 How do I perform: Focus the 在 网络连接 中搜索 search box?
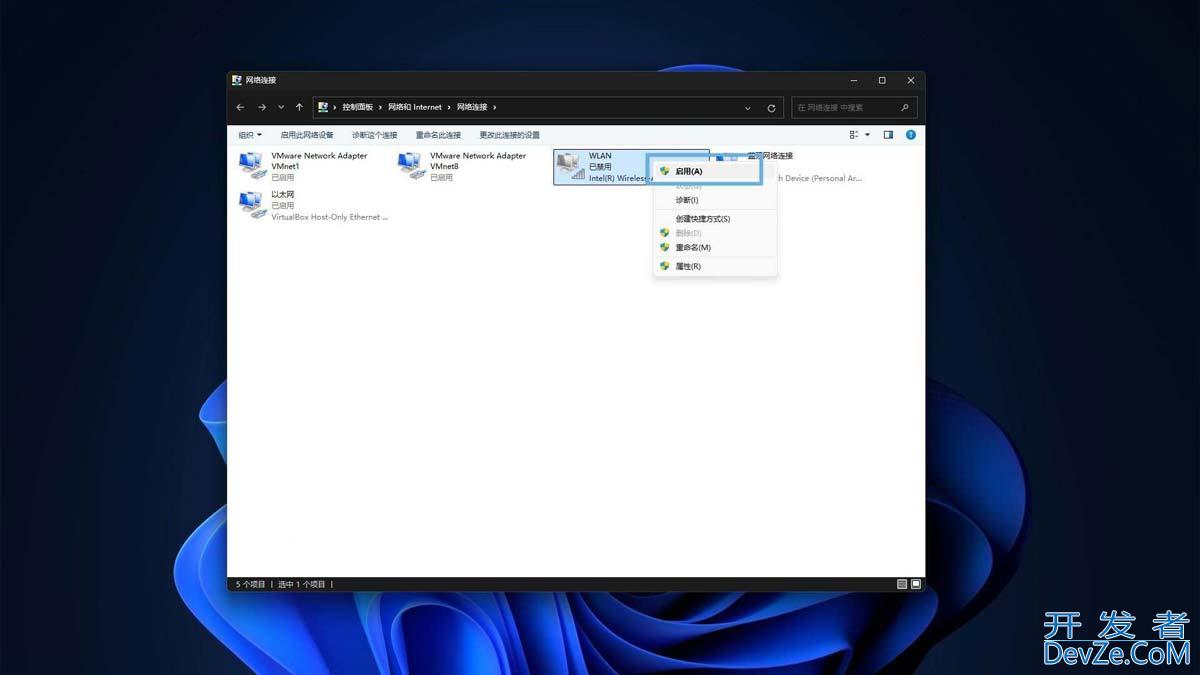point(854,107)
